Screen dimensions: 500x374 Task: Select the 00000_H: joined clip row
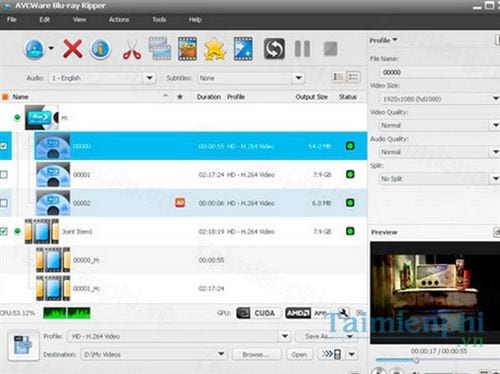[x=183, y=260]
